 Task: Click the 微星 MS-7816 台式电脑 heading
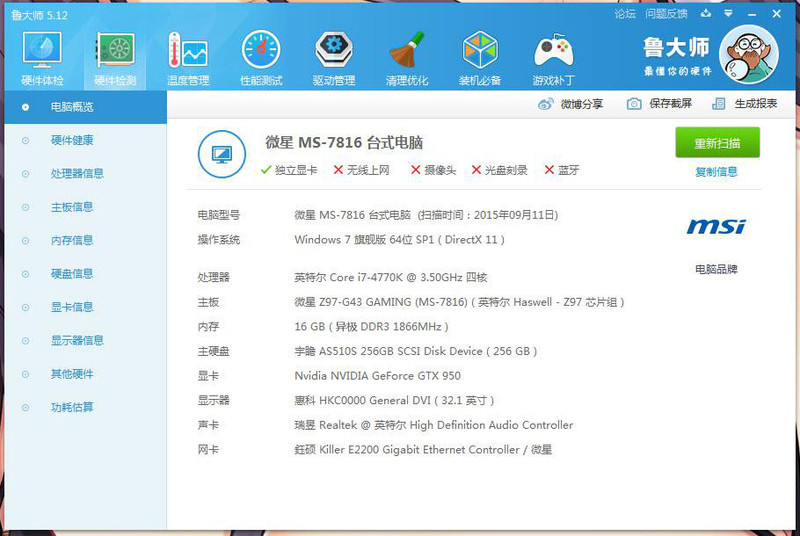(x=344, y=142)
